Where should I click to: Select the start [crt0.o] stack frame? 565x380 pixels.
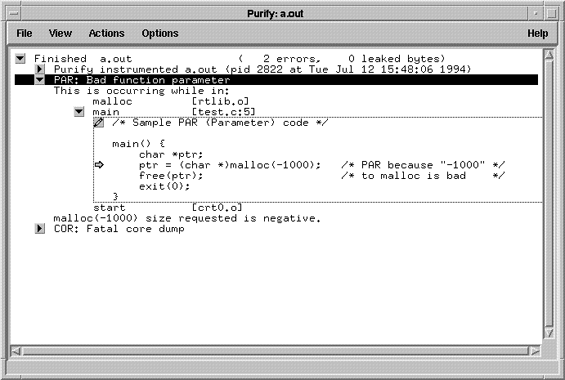(x=168, y=208)
